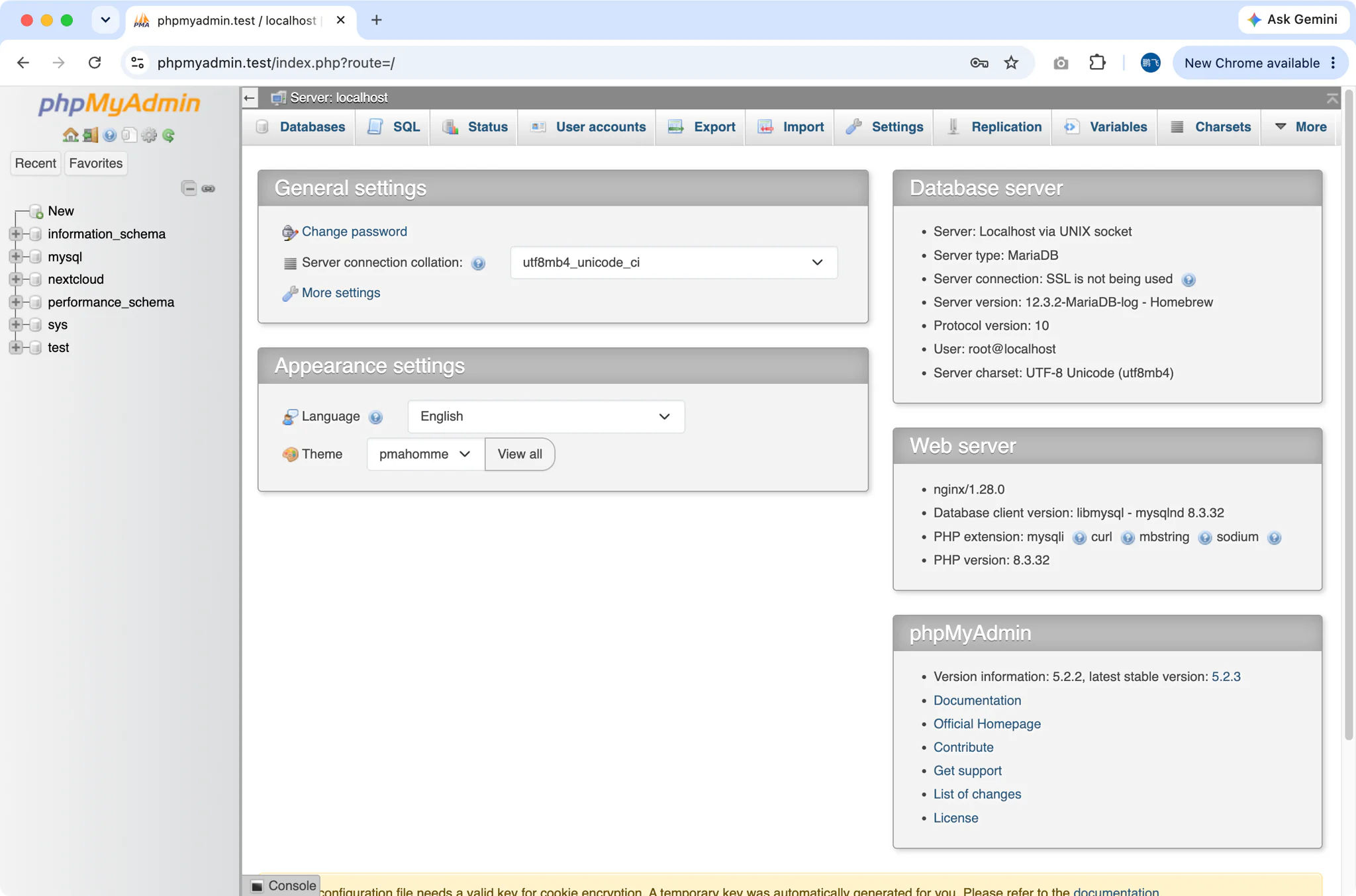Click the Change password link

[354, 232]
